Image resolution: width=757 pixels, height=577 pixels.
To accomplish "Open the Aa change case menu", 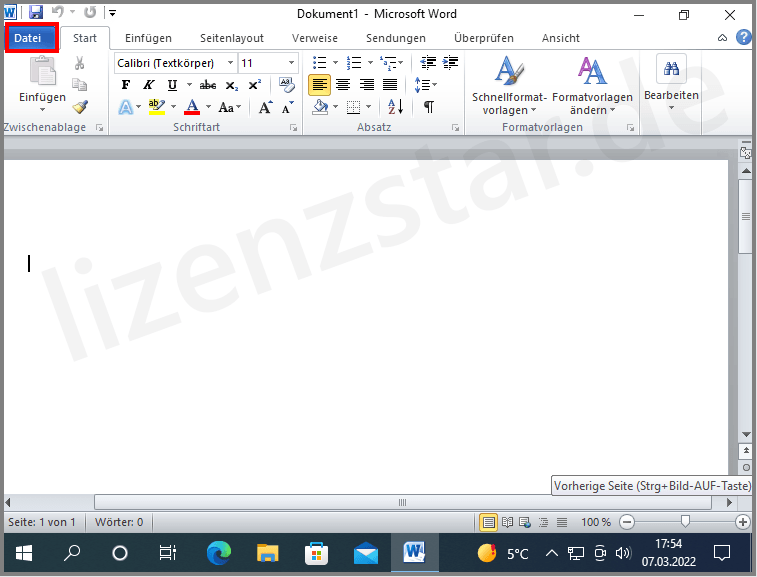I will tap(229, 107).
